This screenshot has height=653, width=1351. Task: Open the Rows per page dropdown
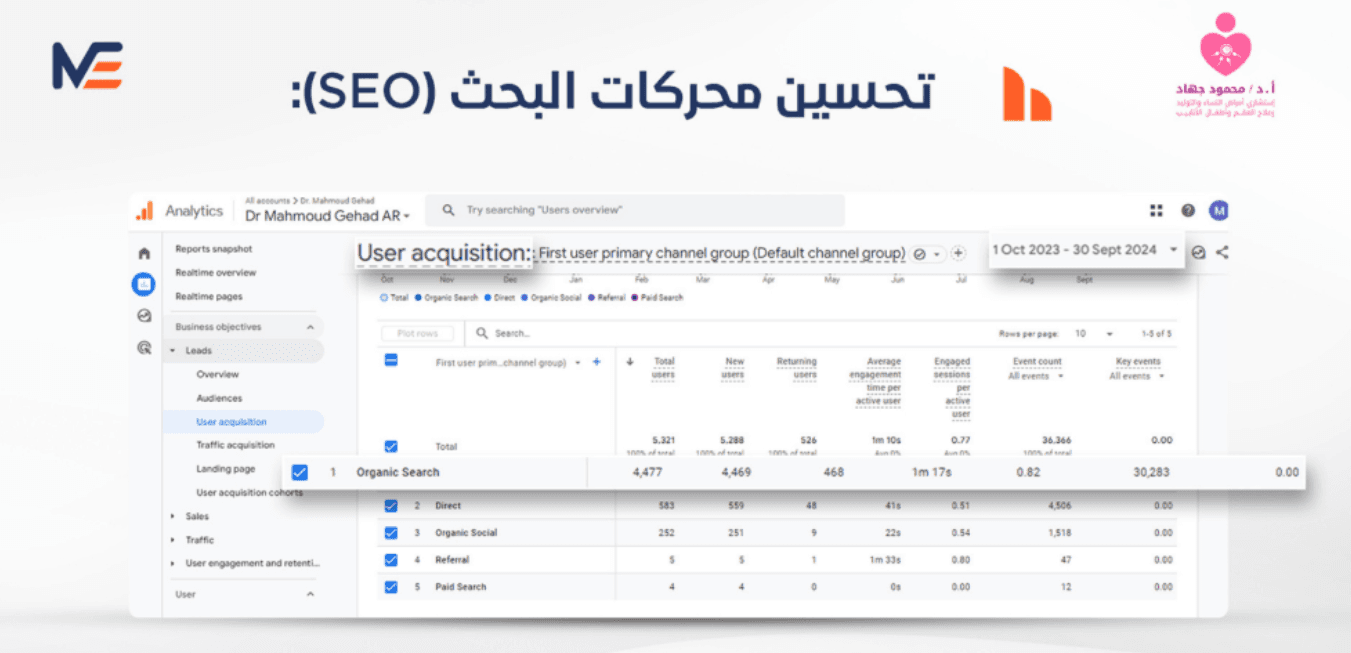pyautogui.click(x=1094, y=333)
